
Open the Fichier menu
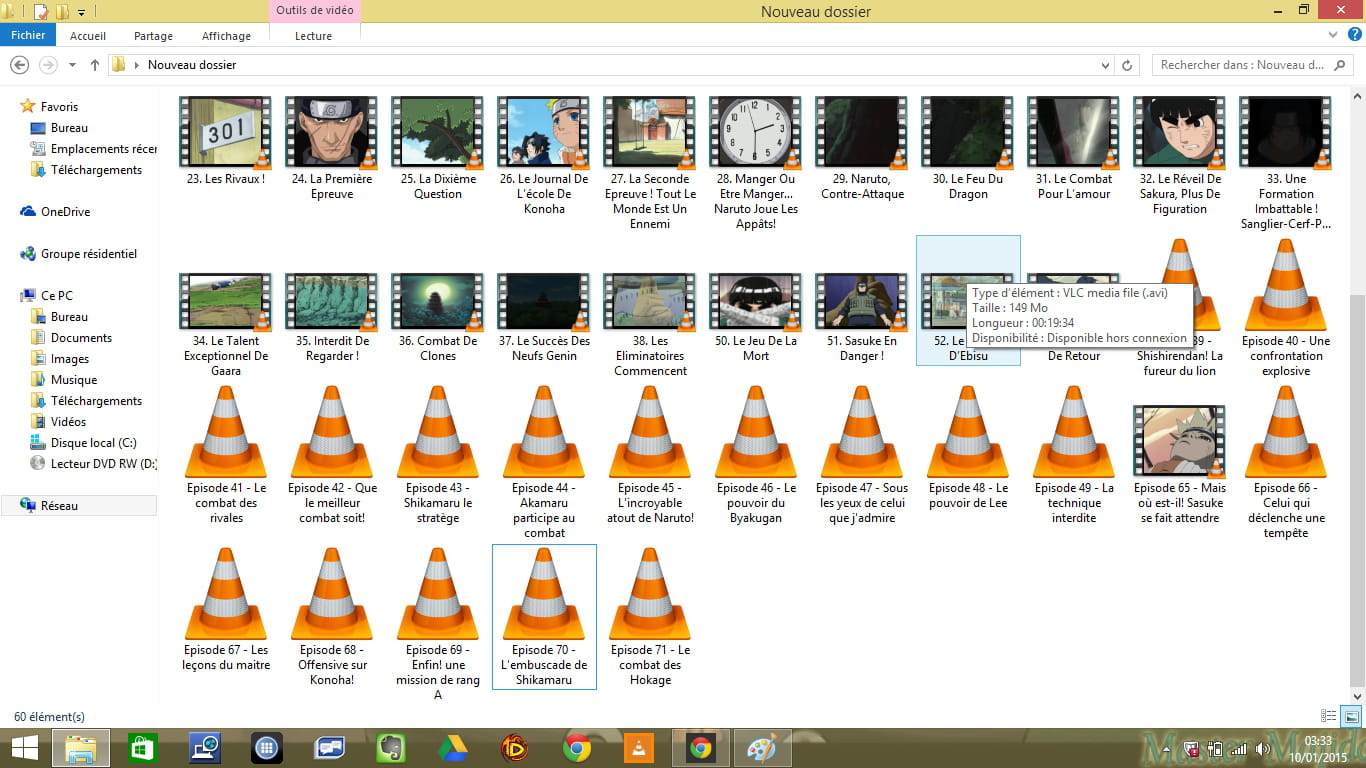28,35
